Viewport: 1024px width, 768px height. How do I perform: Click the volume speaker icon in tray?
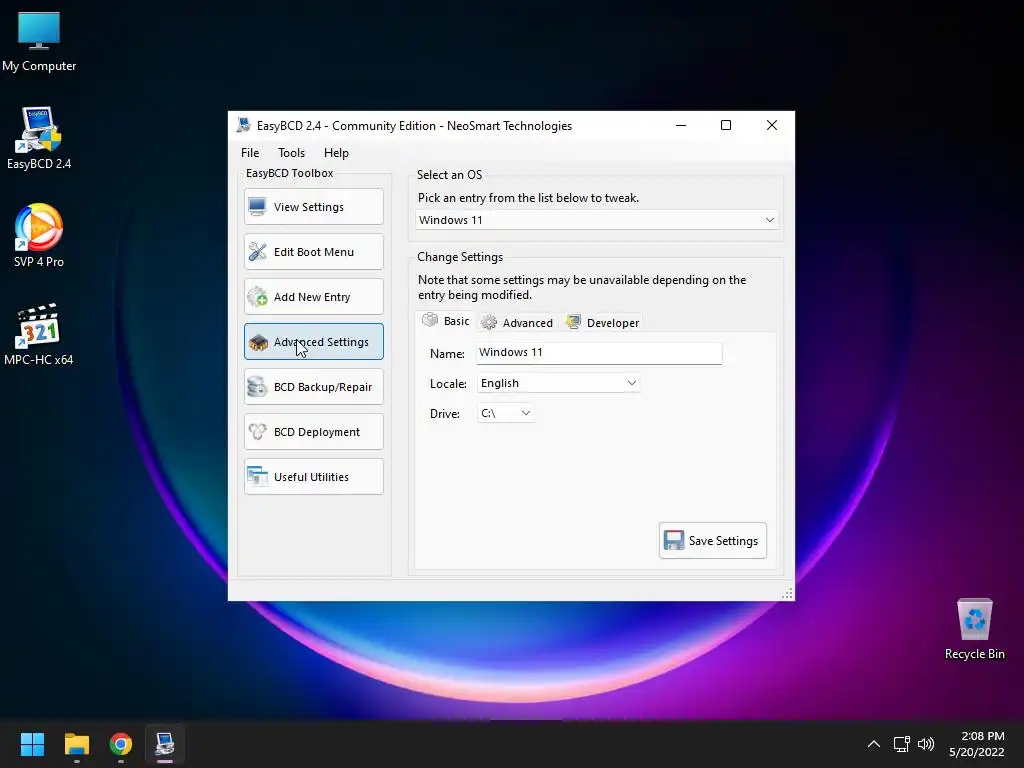[925, 744]
